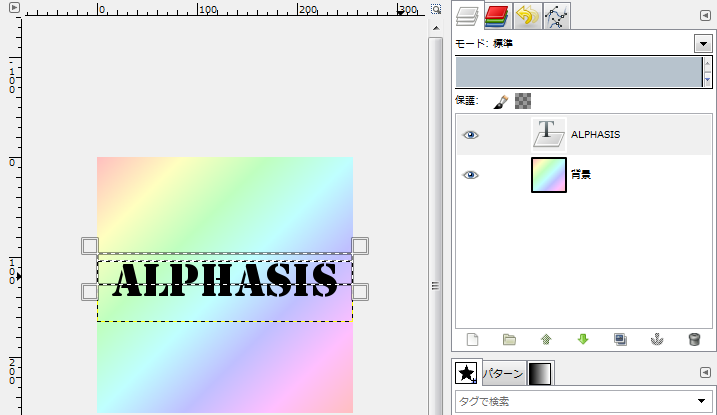
Task: Switch to the Gradients tab
Action: [x=540, y=374]
